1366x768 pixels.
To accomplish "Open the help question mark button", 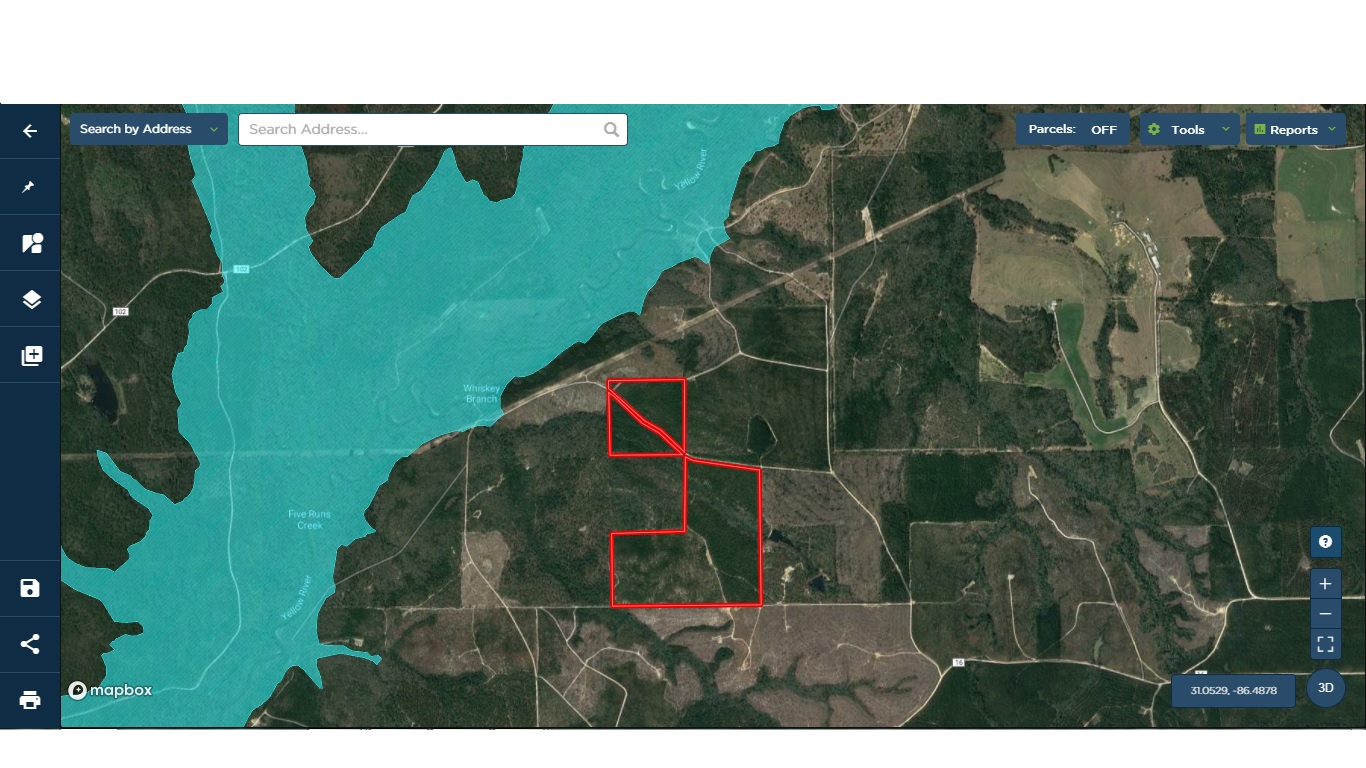I will (1325, 542).
